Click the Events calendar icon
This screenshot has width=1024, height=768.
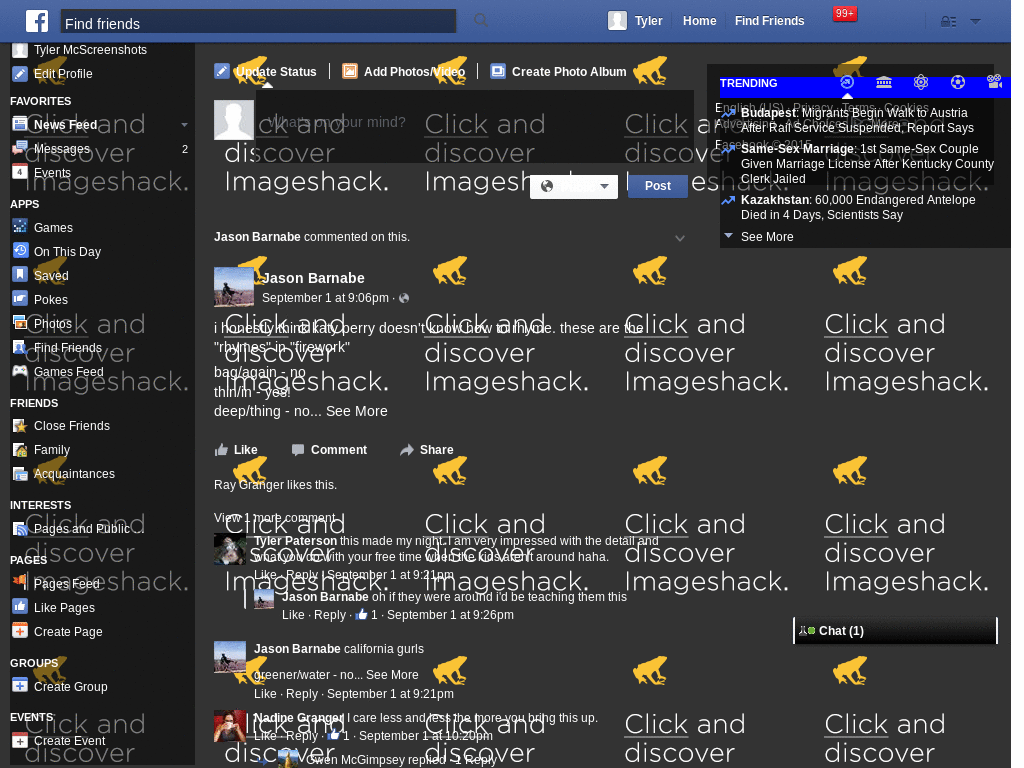pyautogui.click(x=20, y=172)
